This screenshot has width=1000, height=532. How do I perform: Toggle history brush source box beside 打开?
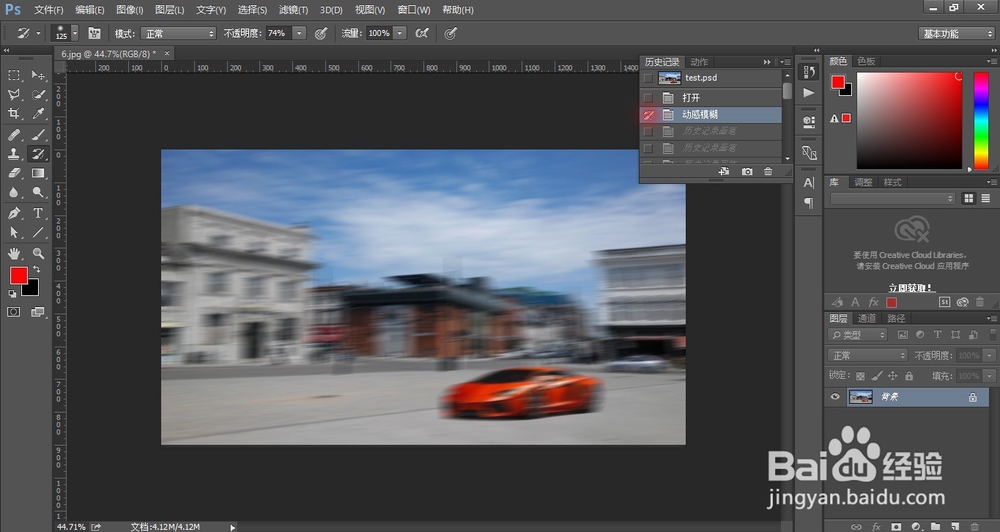coord(647,98)
